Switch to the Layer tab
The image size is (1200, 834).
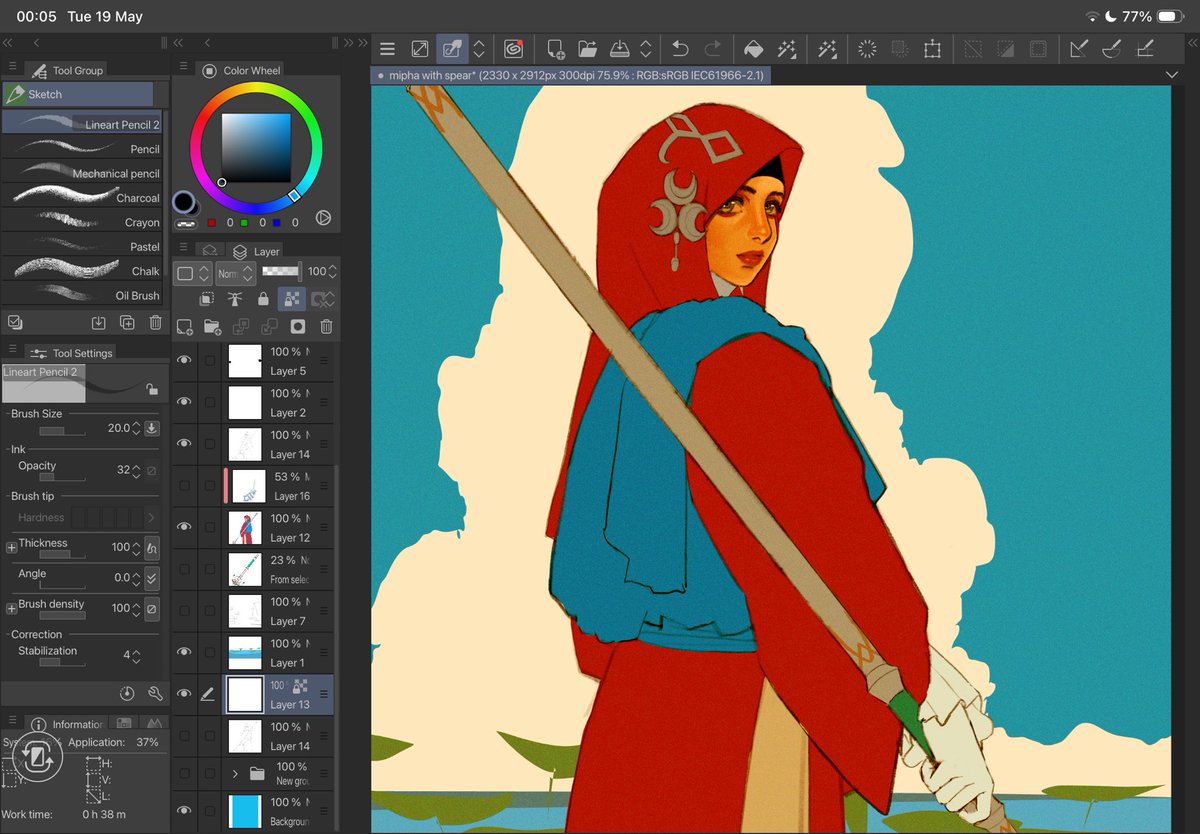[x=256, y=251]
